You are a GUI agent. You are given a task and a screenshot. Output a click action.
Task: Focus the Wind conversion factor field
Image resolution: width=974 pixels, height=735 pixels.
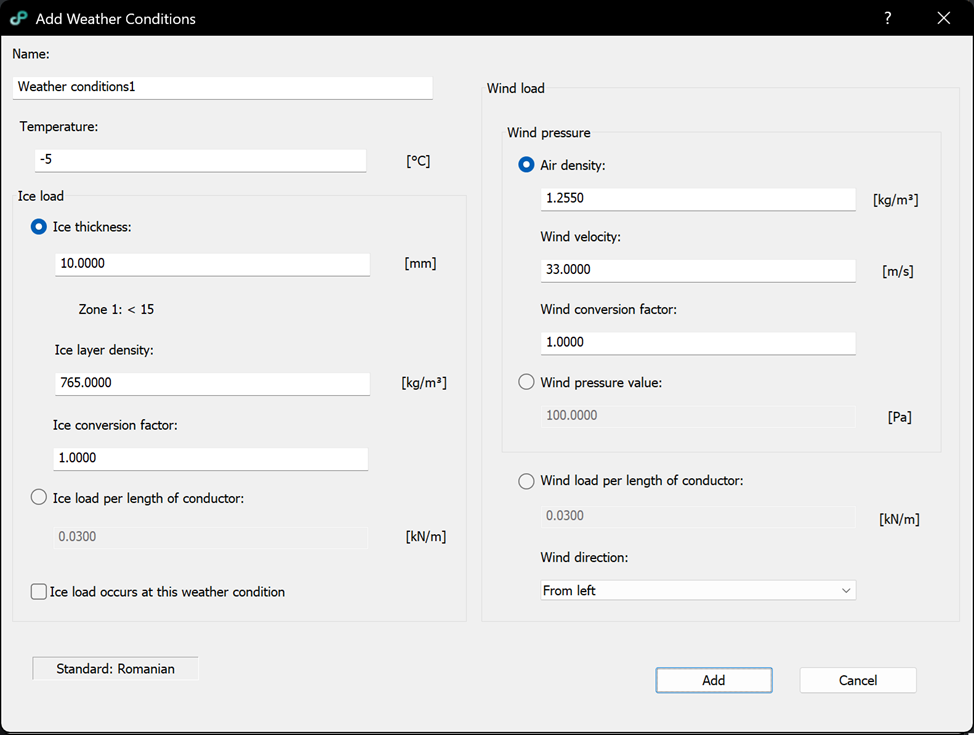coord(697,343)
